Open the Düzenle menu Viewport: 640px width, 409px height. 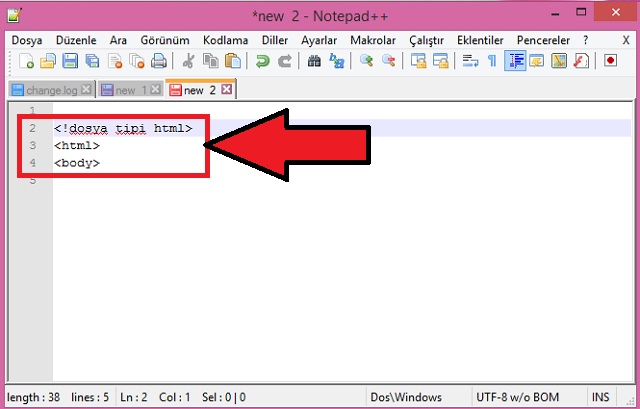pyautogui.click(x=76, y=40)
